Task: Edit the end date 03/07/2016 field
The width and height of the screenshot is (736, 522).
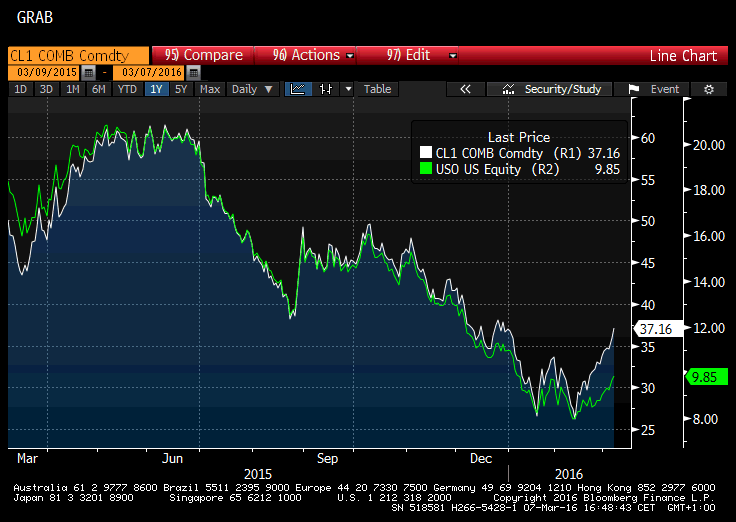Action: coord(149,72)
